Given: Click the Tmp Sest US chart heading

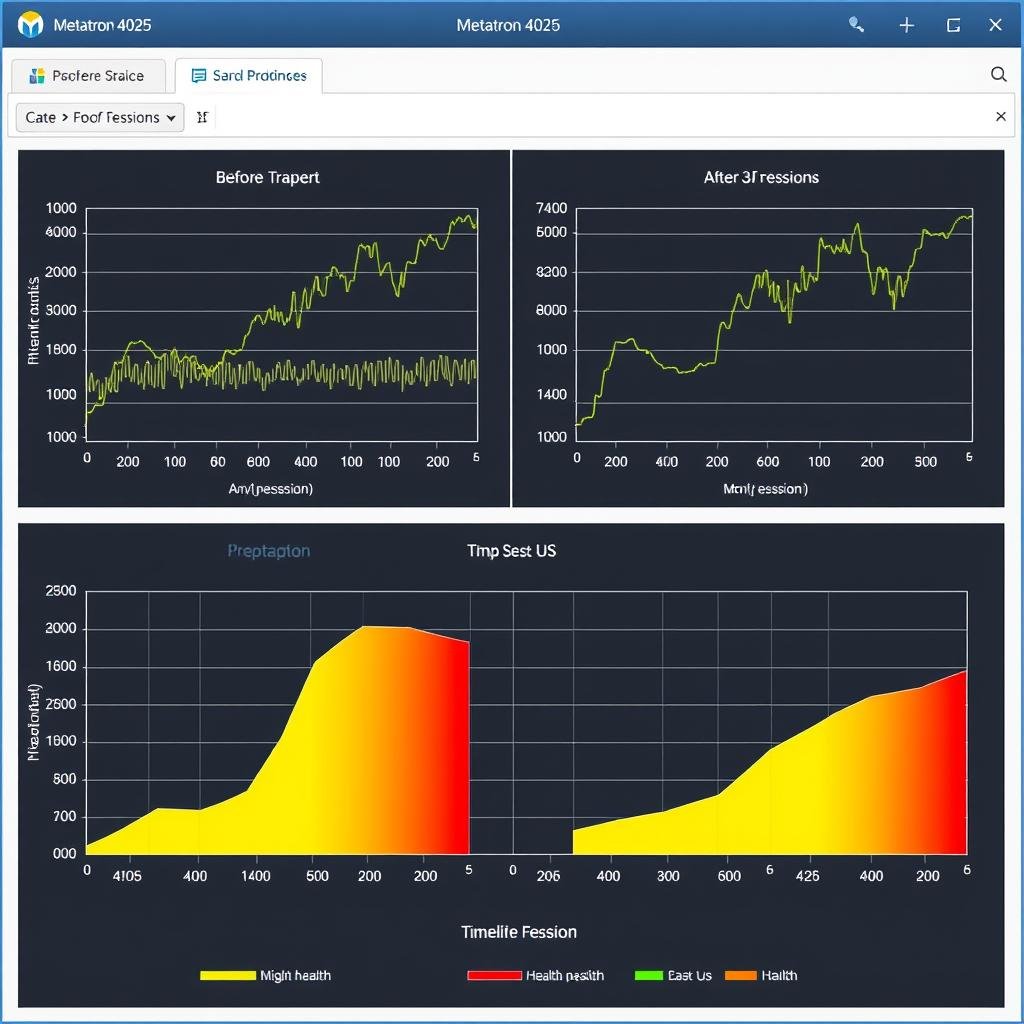Looking at the screenshot, I should (511, 551).
